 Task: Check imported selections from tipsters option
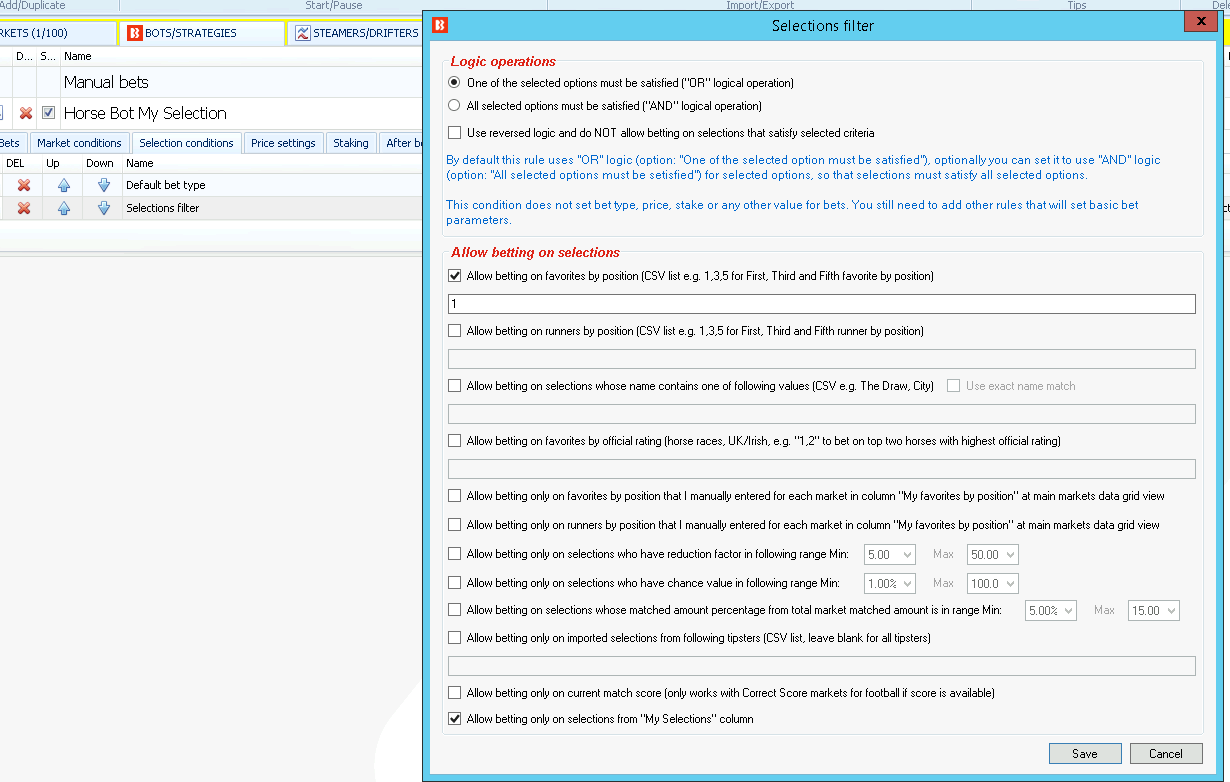[455, 637]
